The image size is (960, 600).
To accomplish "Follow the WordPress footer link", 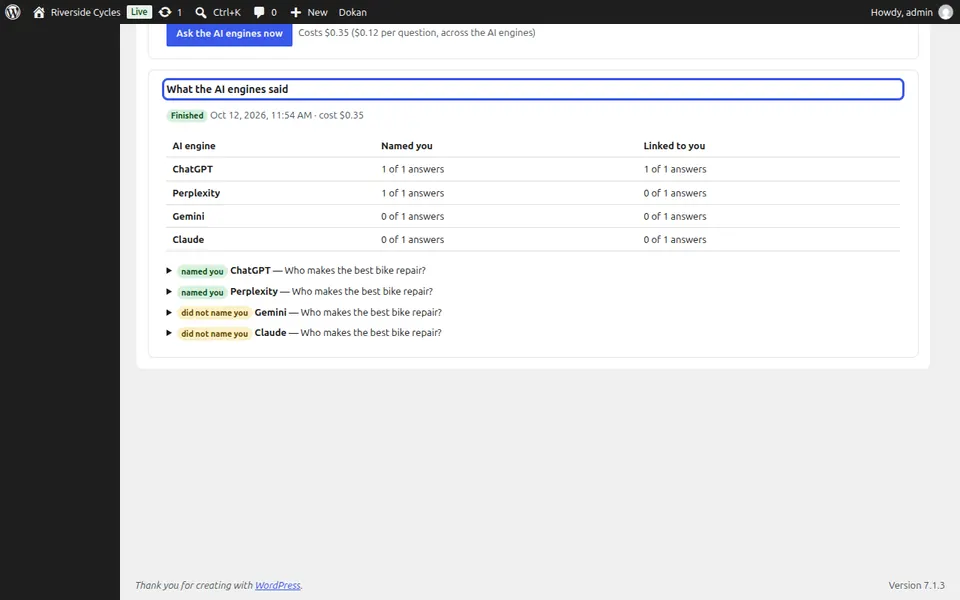I will (x=277, y=585).
